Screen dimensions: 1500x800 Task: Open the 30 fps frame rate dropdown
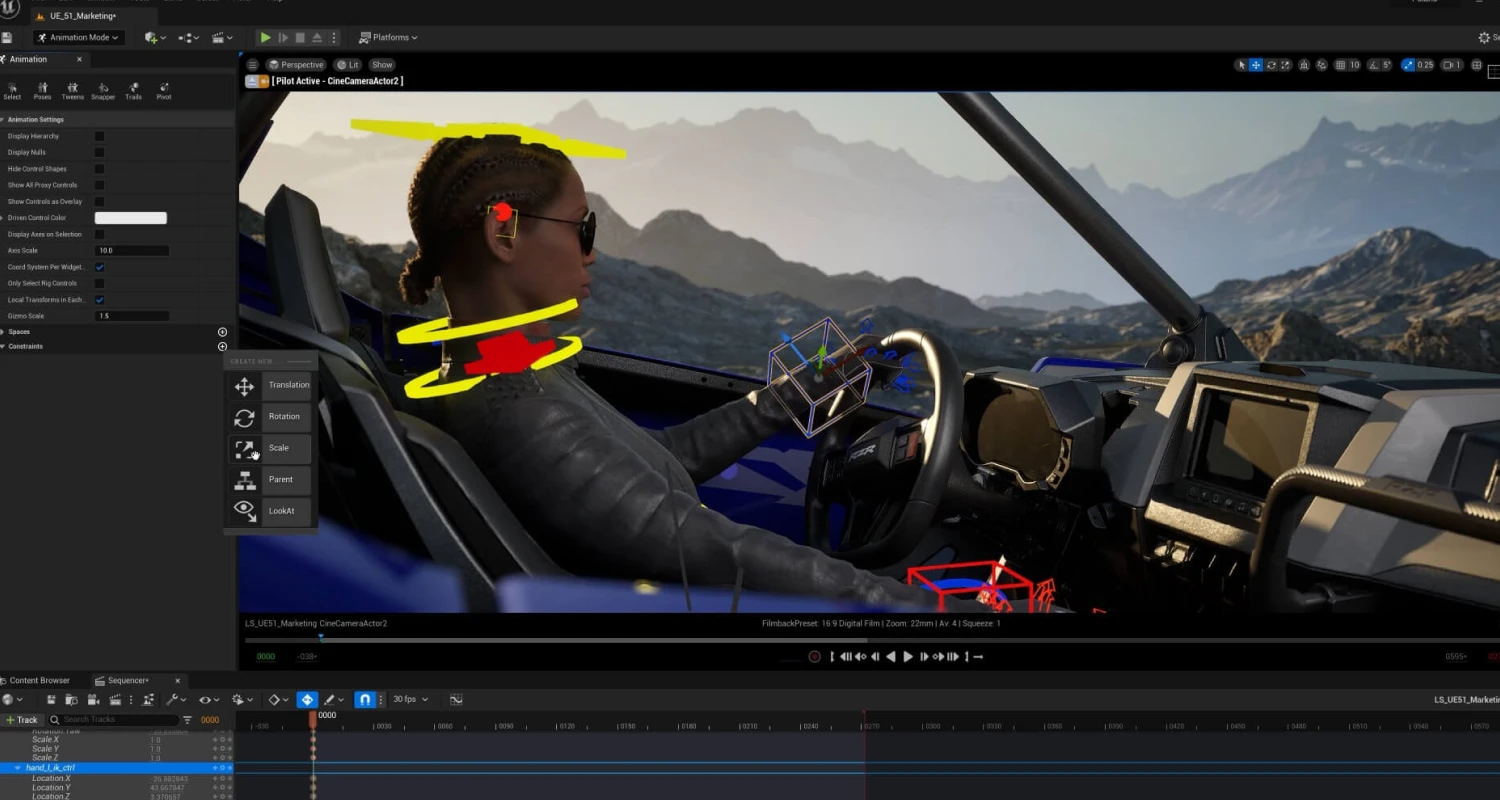[x=409, y=699]
